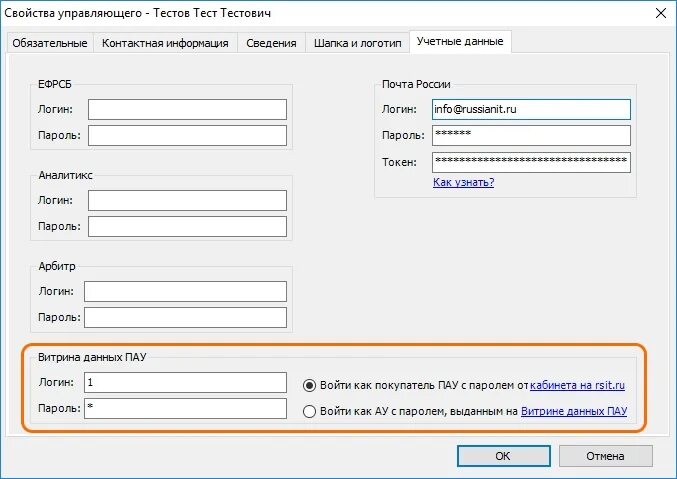Click the Арбитр login field
677x479 pixels.
[185, 291]
